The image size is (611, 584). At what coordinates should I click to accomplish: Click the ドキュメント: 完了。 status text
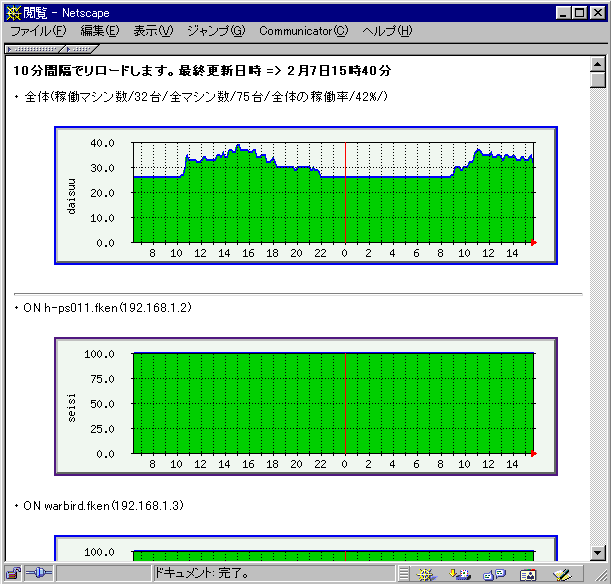(x=202, y=573)
